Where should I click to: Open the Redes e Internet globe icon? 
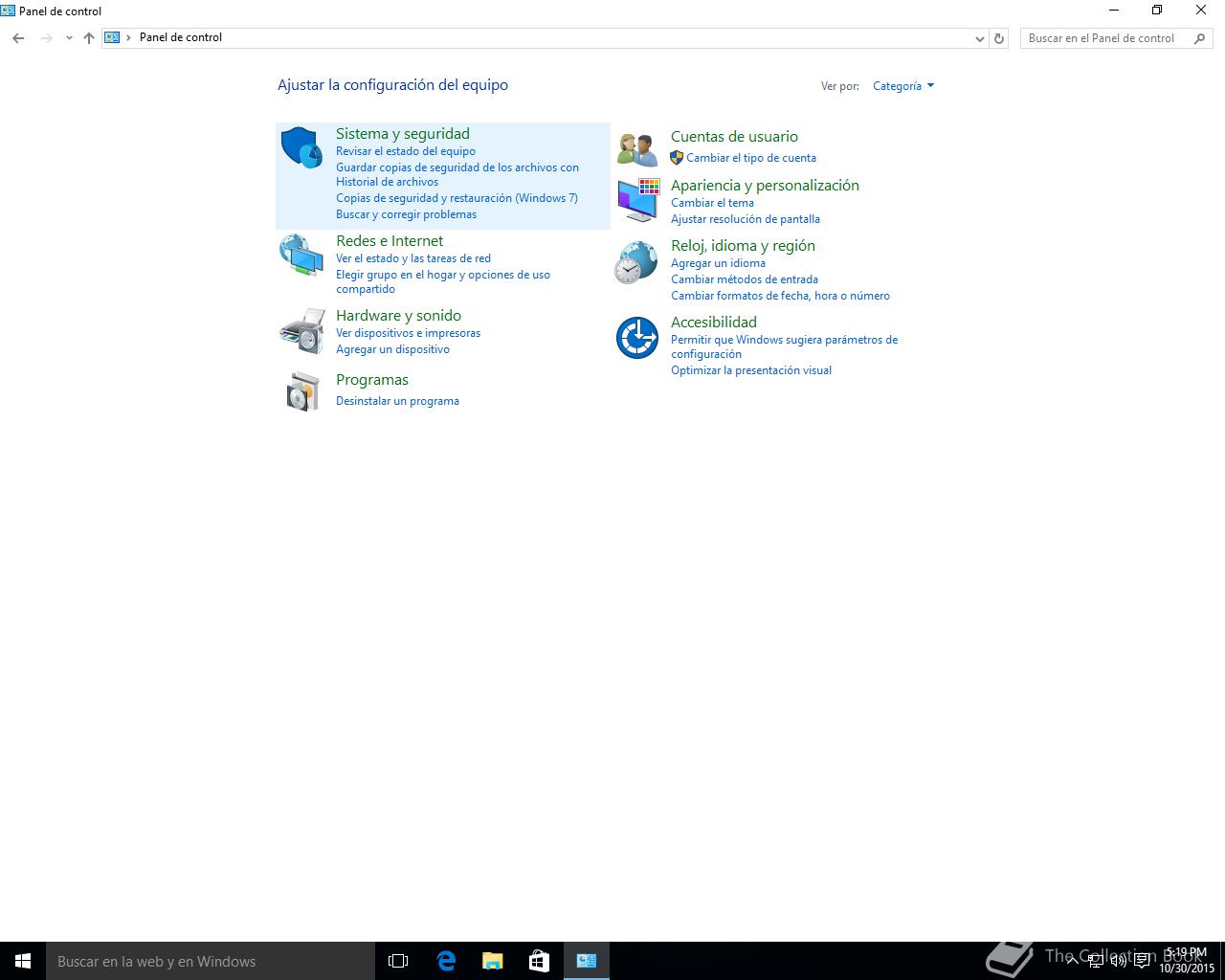coord(301,255)
